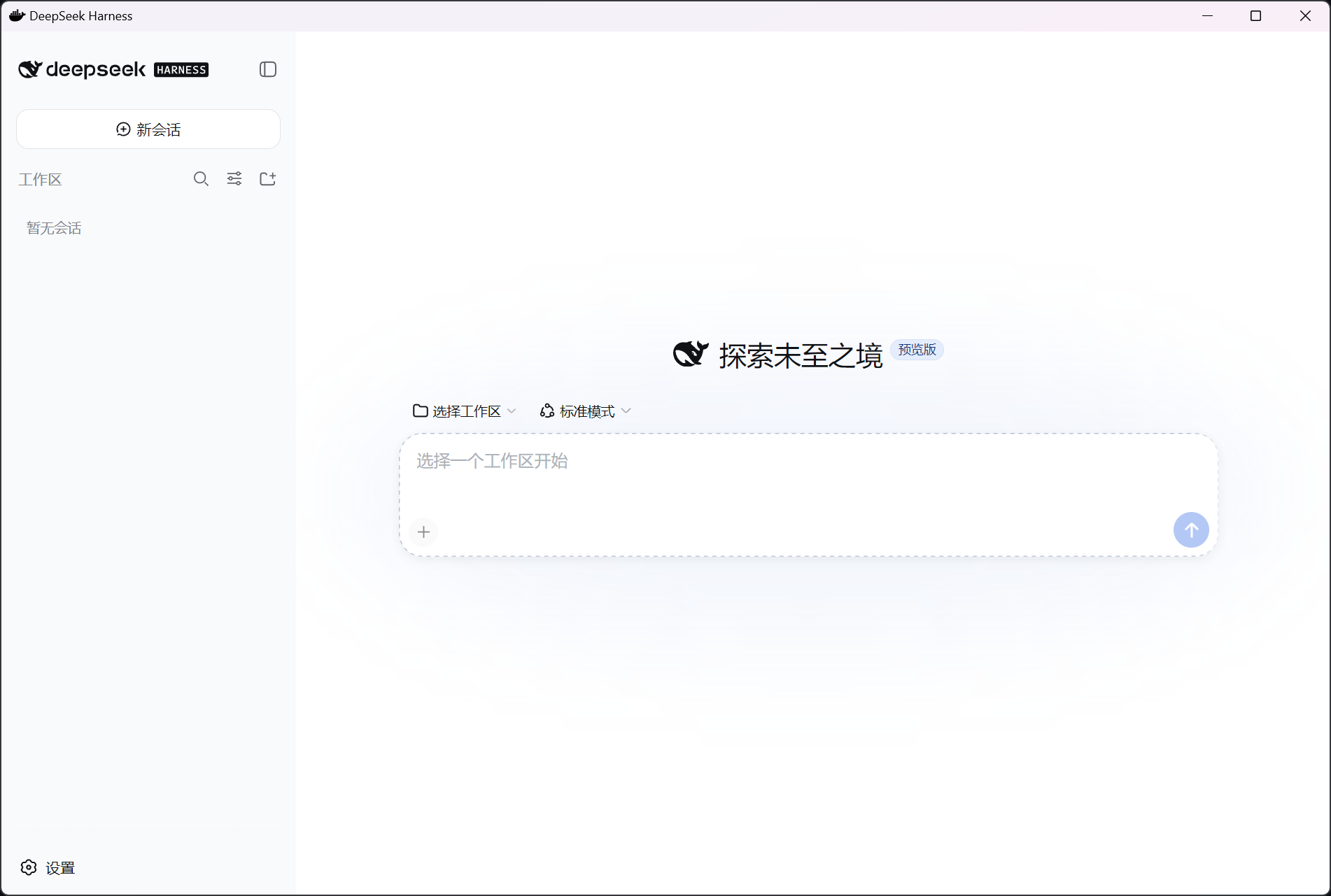Open 设置 at the sidebar bottom
The height and width of the screenshot is (896, 1331).
point(48,868)
